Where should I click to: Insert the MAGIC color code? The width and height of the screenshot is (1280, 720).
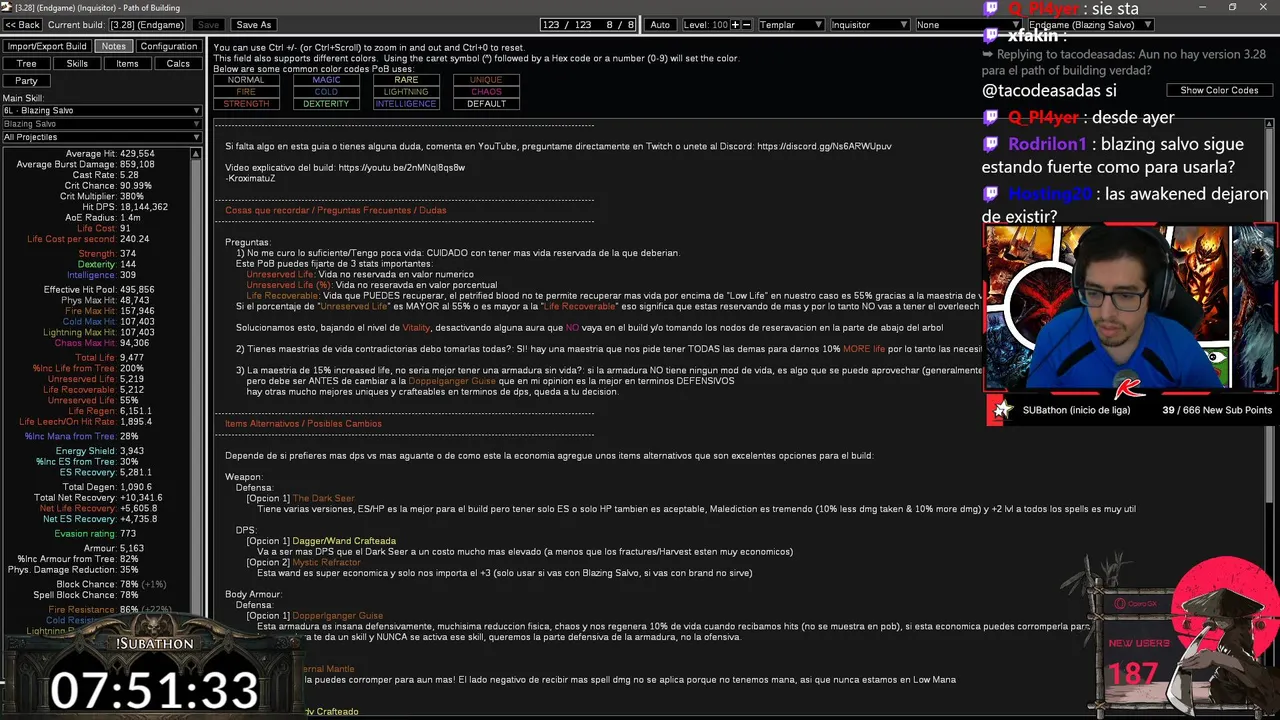[x=326, y=80]
